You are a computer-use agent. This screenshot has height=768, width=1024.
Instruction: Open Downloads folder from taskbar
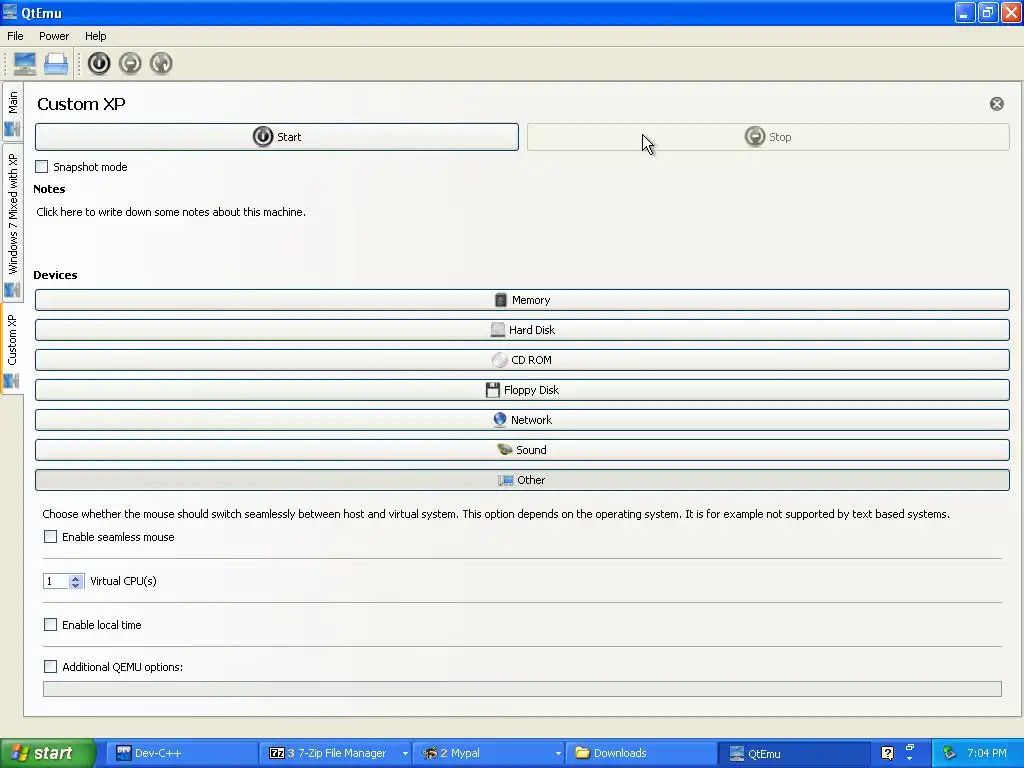click(641, 753)
